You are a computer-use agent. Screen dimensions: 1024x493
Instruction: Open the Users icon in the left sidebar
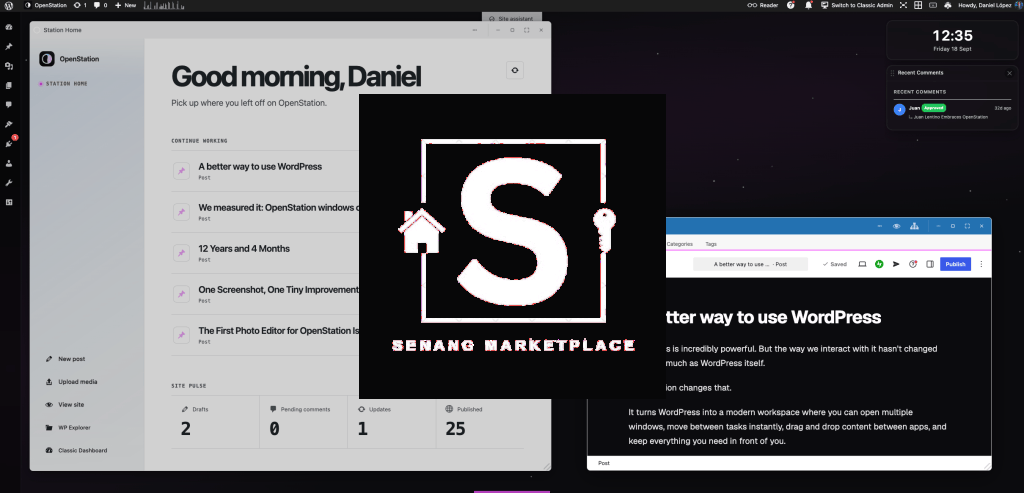point(9,163)
